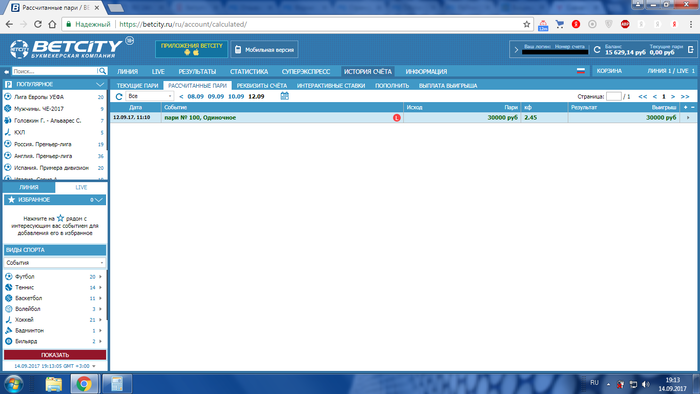
Task: Switch sidebar to LIVE tab
Action: (x=81, y=187)
